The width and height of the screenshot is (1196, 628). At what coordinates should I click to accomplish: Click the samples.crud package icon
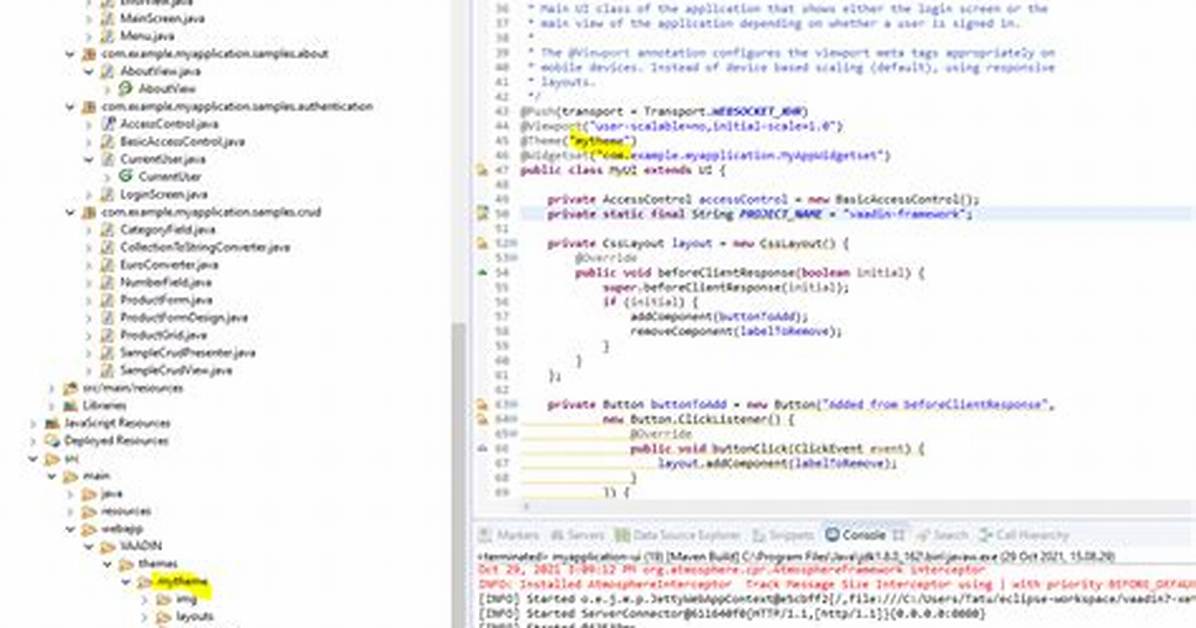[x=89, y=212]
